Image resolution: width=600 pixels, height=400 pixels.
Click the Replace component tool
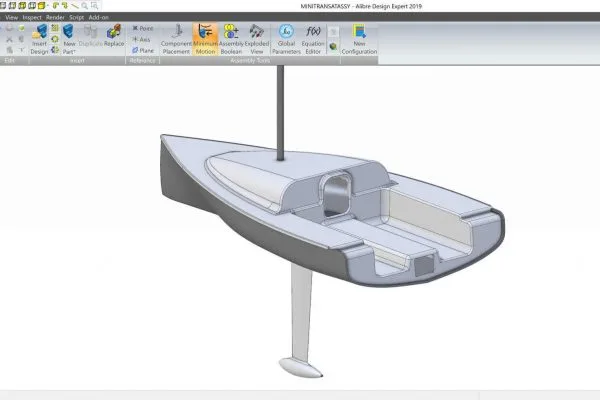[x=114, y=36]
